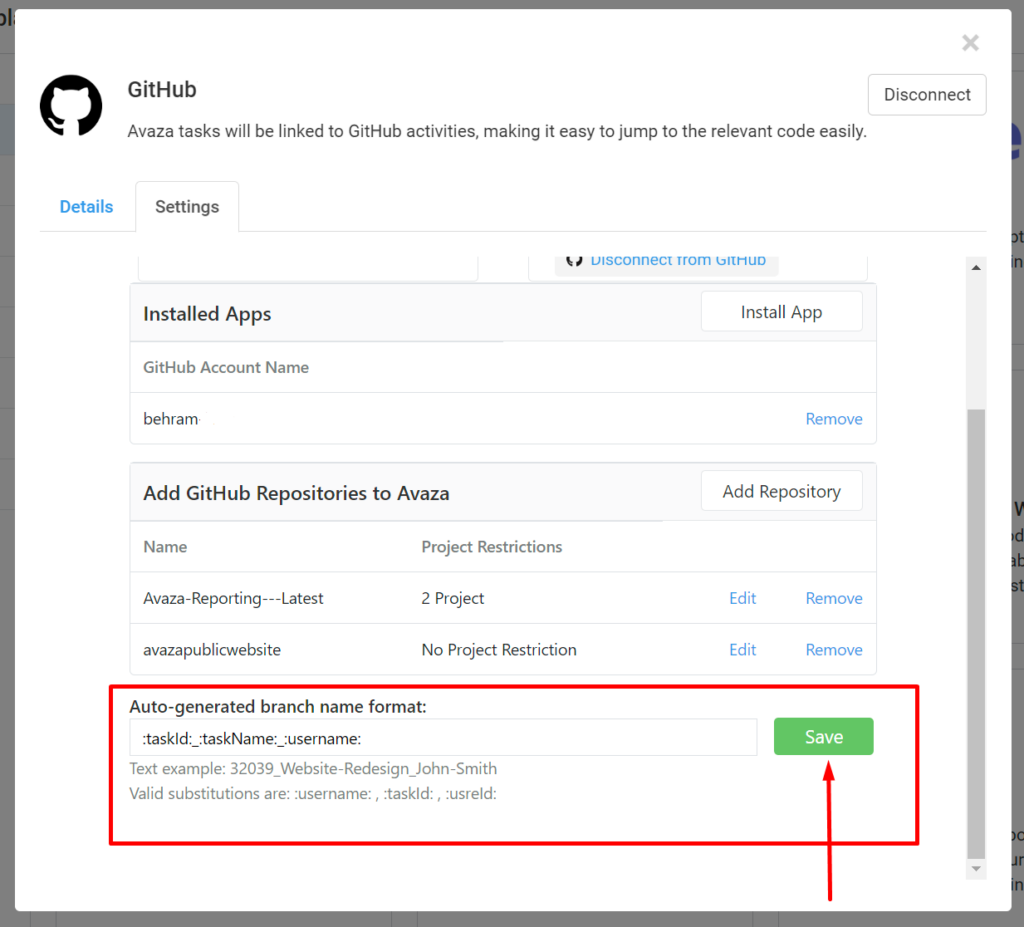
Task: Click the GitHub Octocat logo icon
Action: (71, 106)
